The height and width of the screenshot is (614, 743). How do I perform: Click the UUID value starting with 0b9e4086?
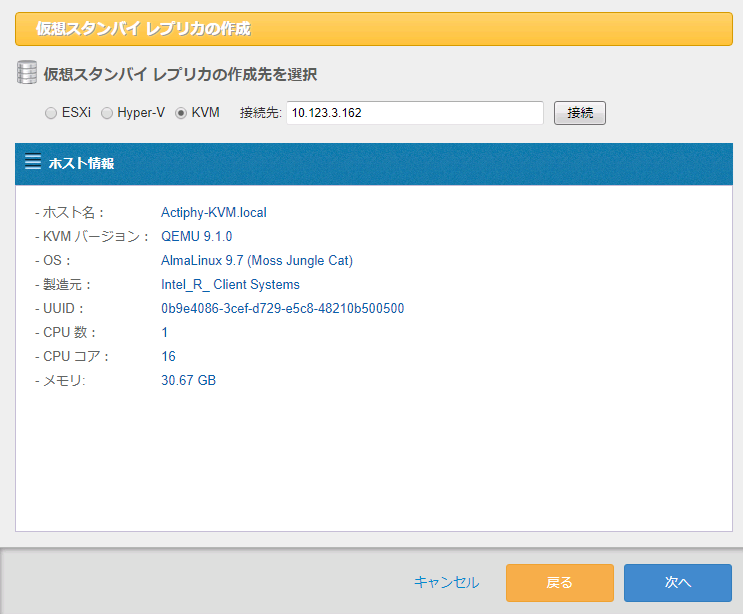pyautogui.click(x=282, y=308)
